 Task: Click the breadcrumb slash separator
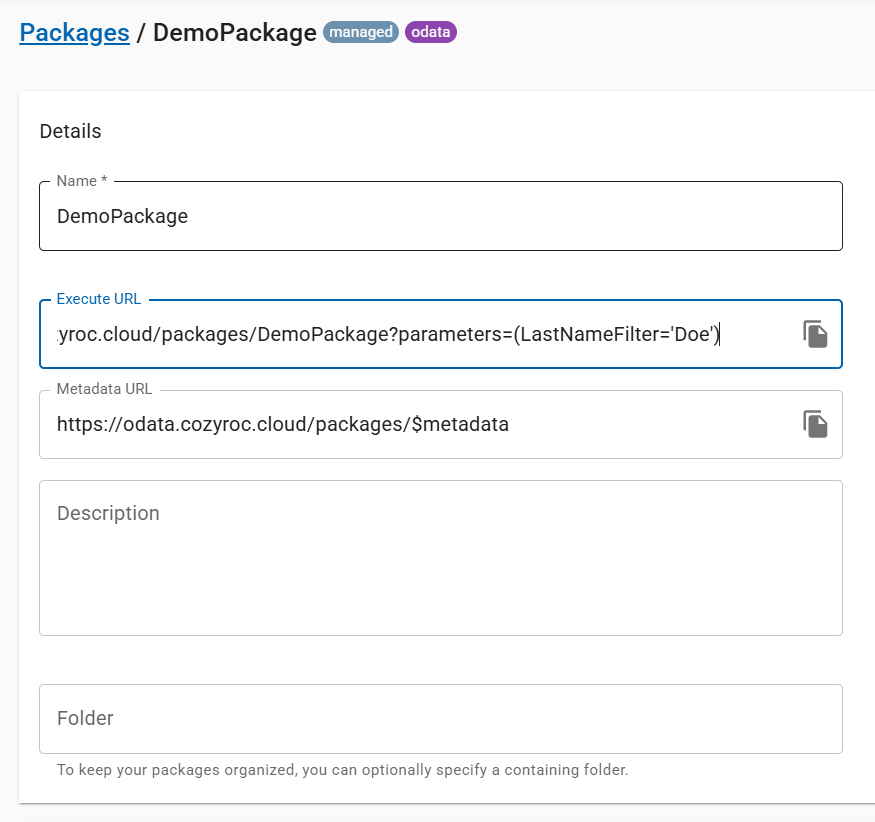141,32
